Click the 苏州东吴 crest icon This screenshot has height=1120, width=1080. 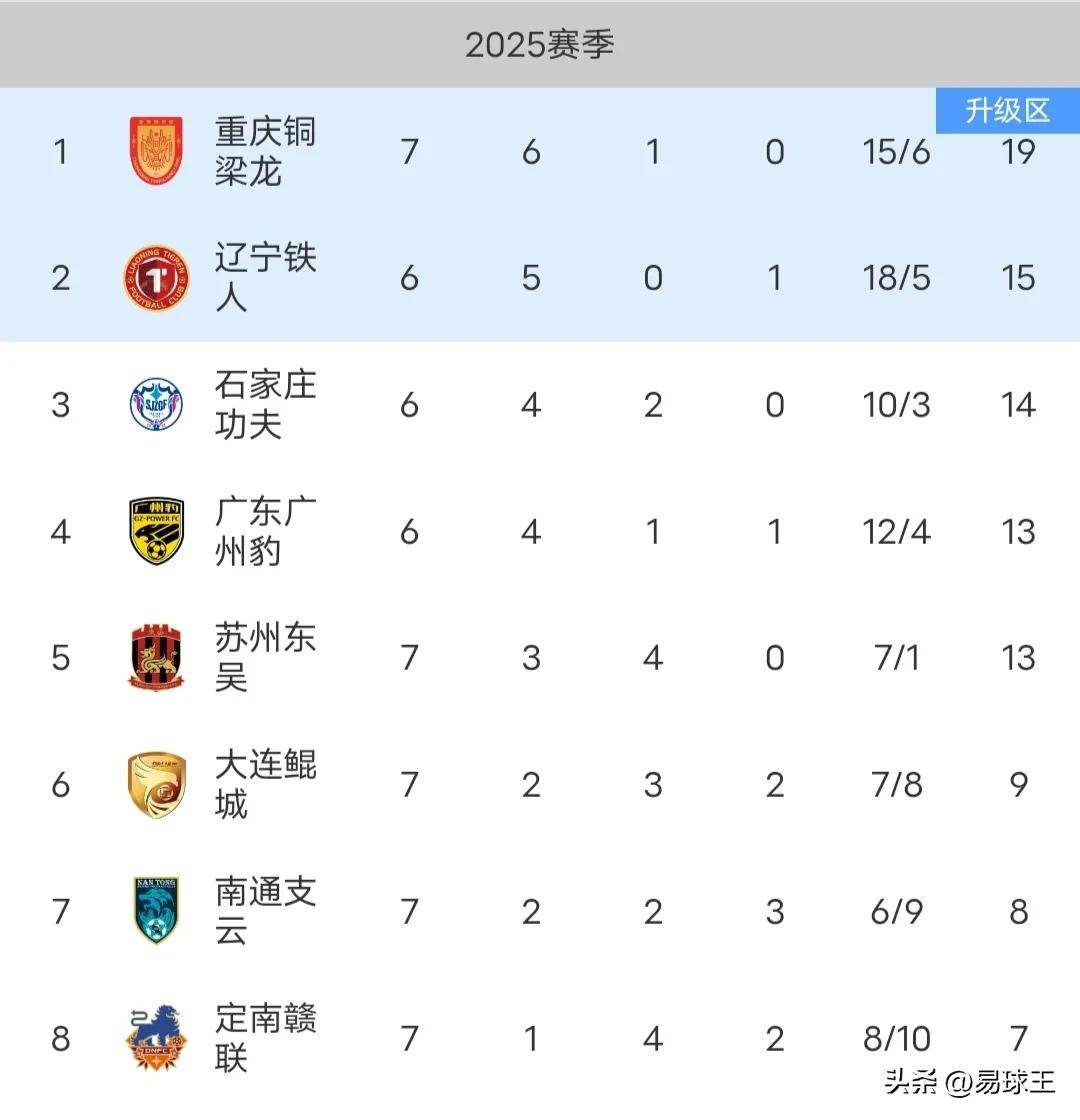click(x=156, y=657)
